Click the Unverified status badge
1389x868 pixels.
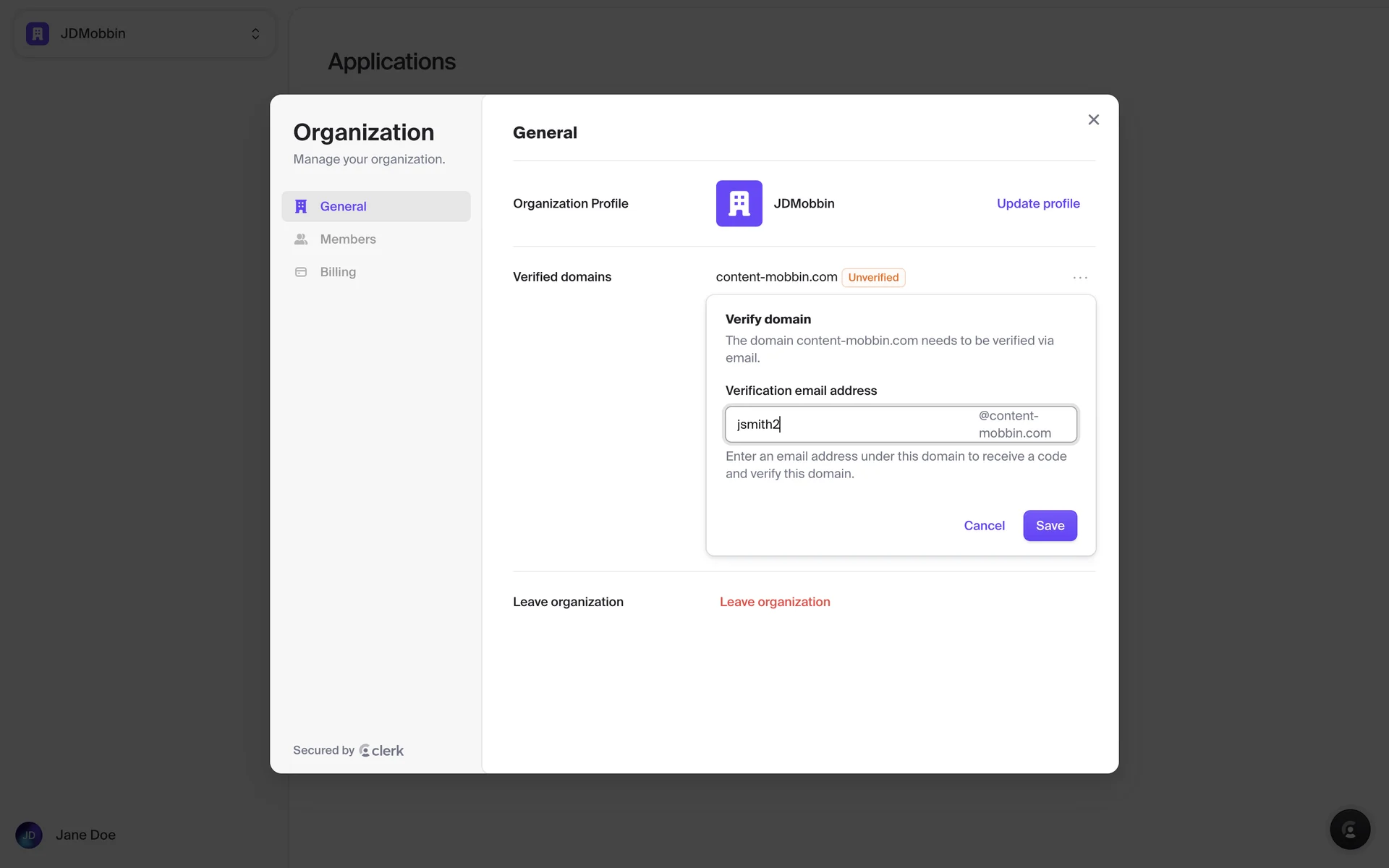coord(873,278)
